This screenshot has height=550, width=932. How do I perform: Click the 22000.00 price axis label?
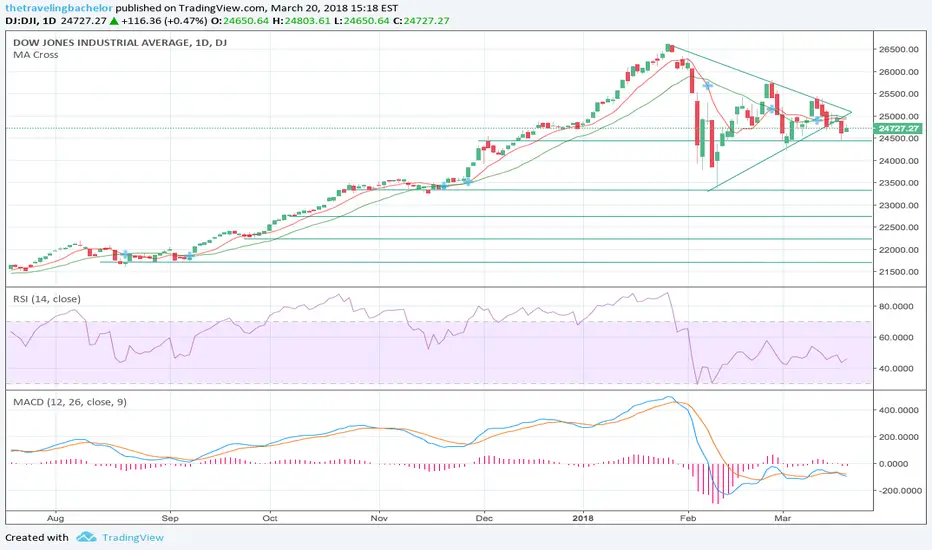click(x=899, y=250)
